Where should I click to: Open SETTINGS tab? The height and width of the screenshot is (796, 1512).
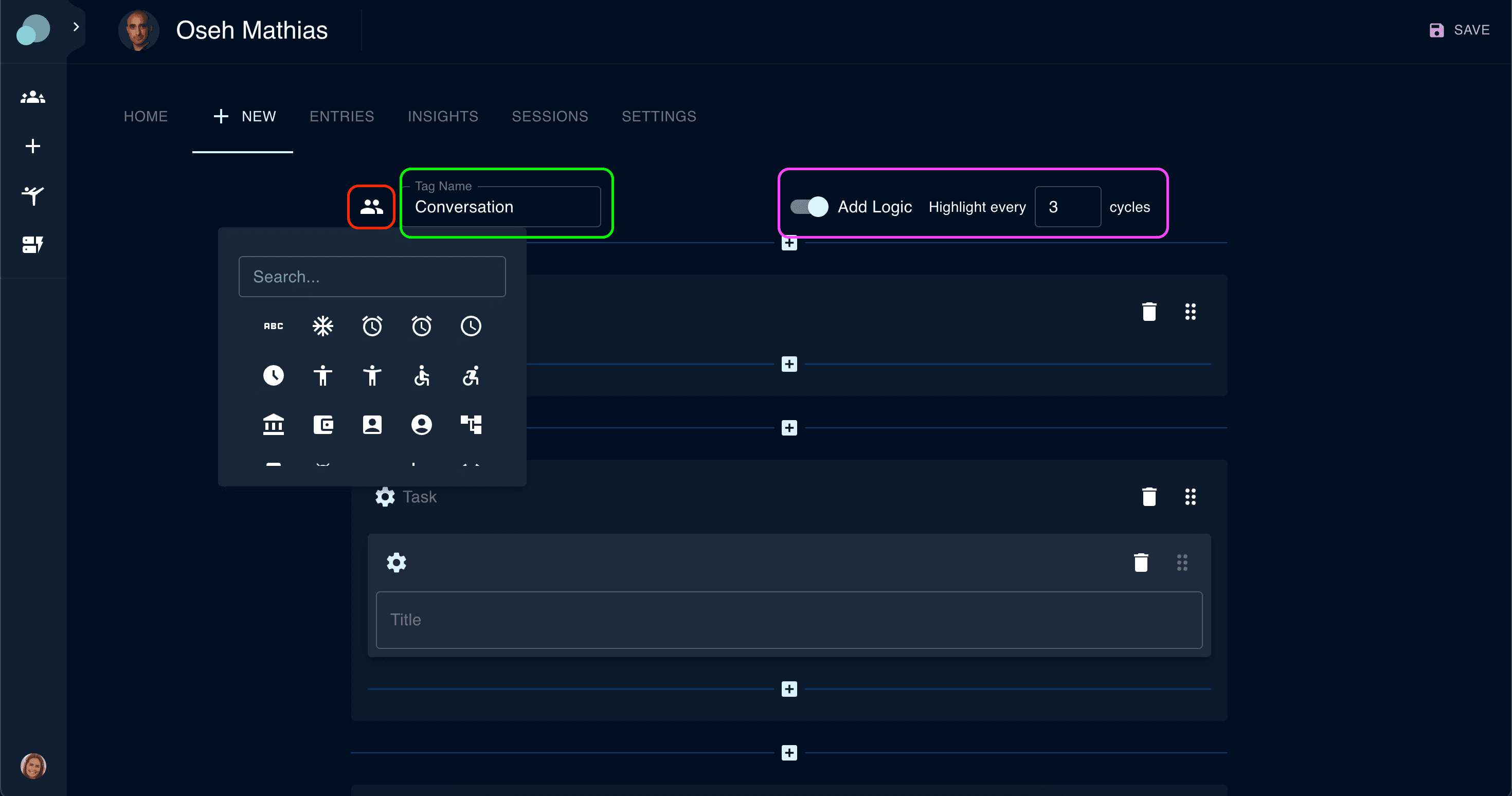click(x=660, y=117)
